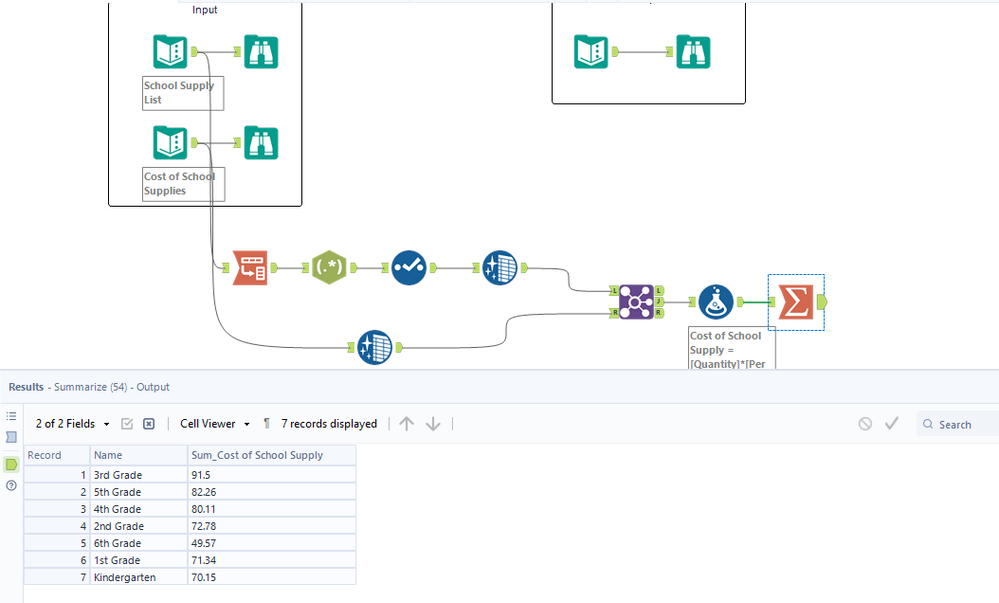Click 7 records displayed text
The width and height of the screenshot is (999, 603).
point(329,424)
